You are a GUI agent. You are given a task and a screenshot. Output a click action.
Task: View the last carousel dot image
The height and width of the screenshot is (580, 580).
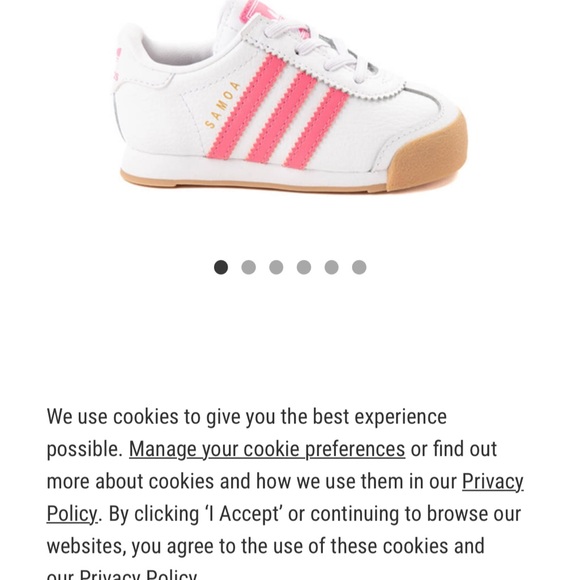point(359,267)
